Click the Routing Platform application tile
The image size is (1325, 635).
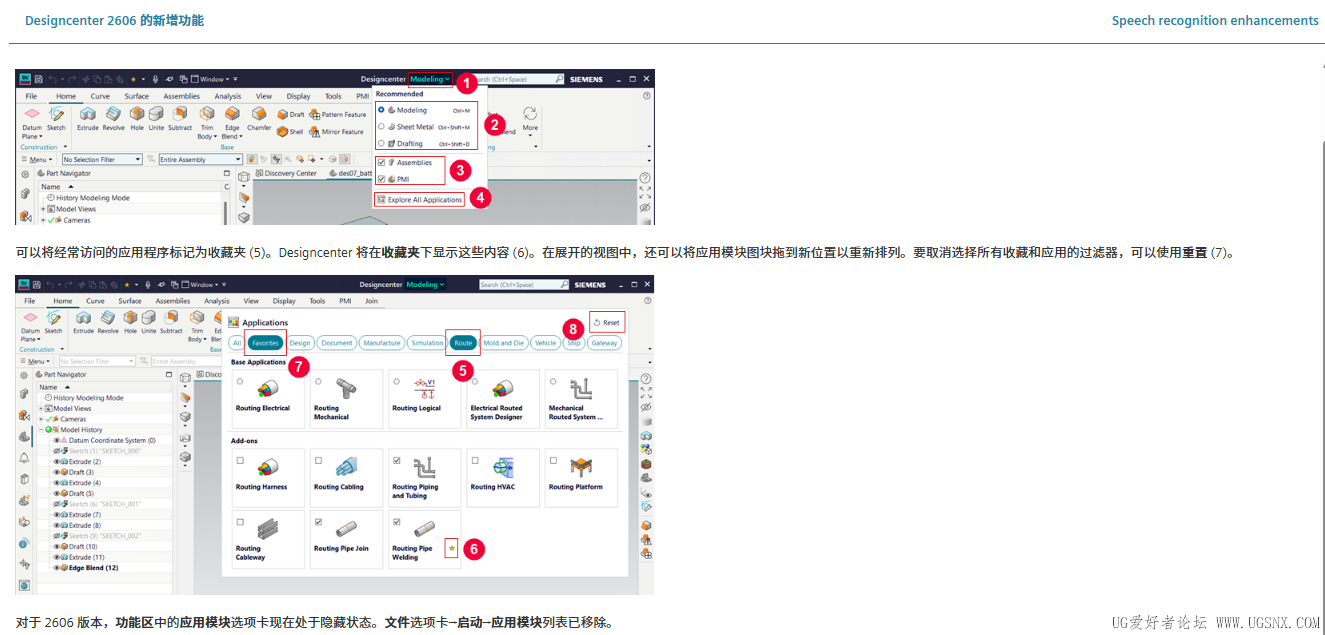point(581,478)
